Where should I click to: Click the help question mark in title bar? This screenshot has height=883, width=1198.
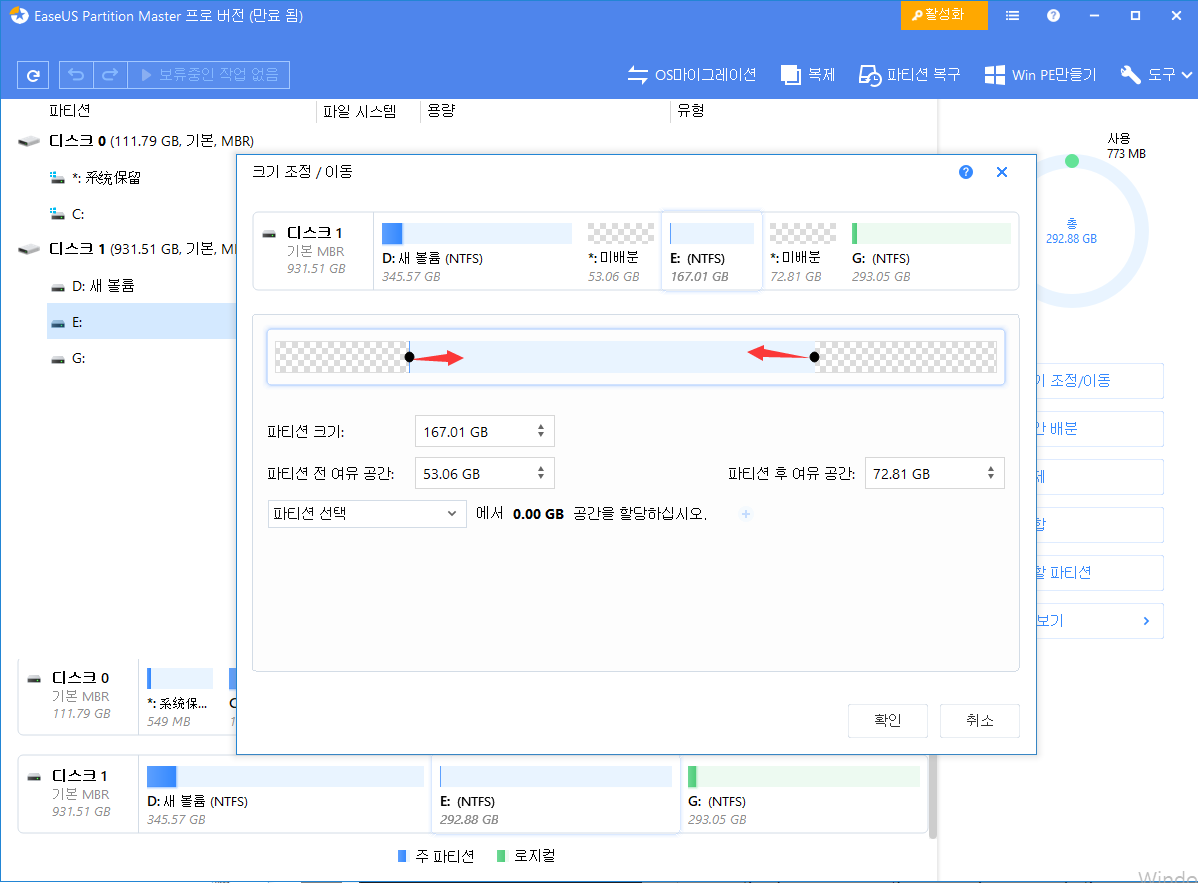click(x=1051, y=15)
